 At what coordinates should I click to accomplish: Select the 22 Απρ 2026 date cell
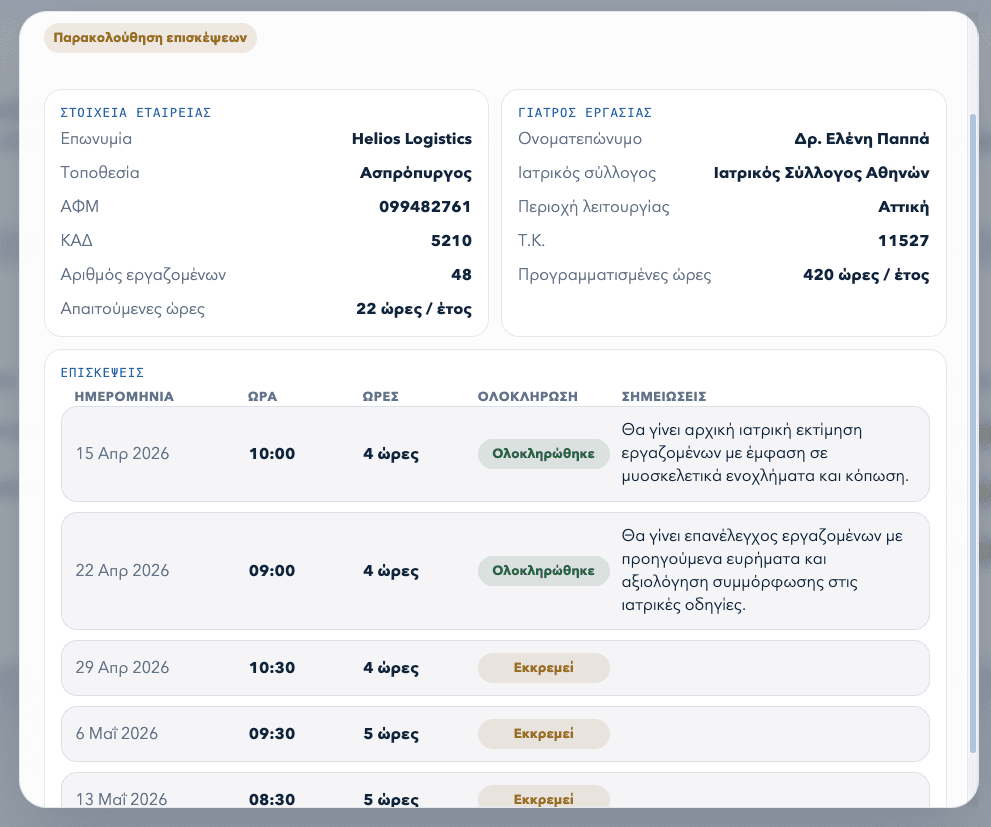click(123, 570)
